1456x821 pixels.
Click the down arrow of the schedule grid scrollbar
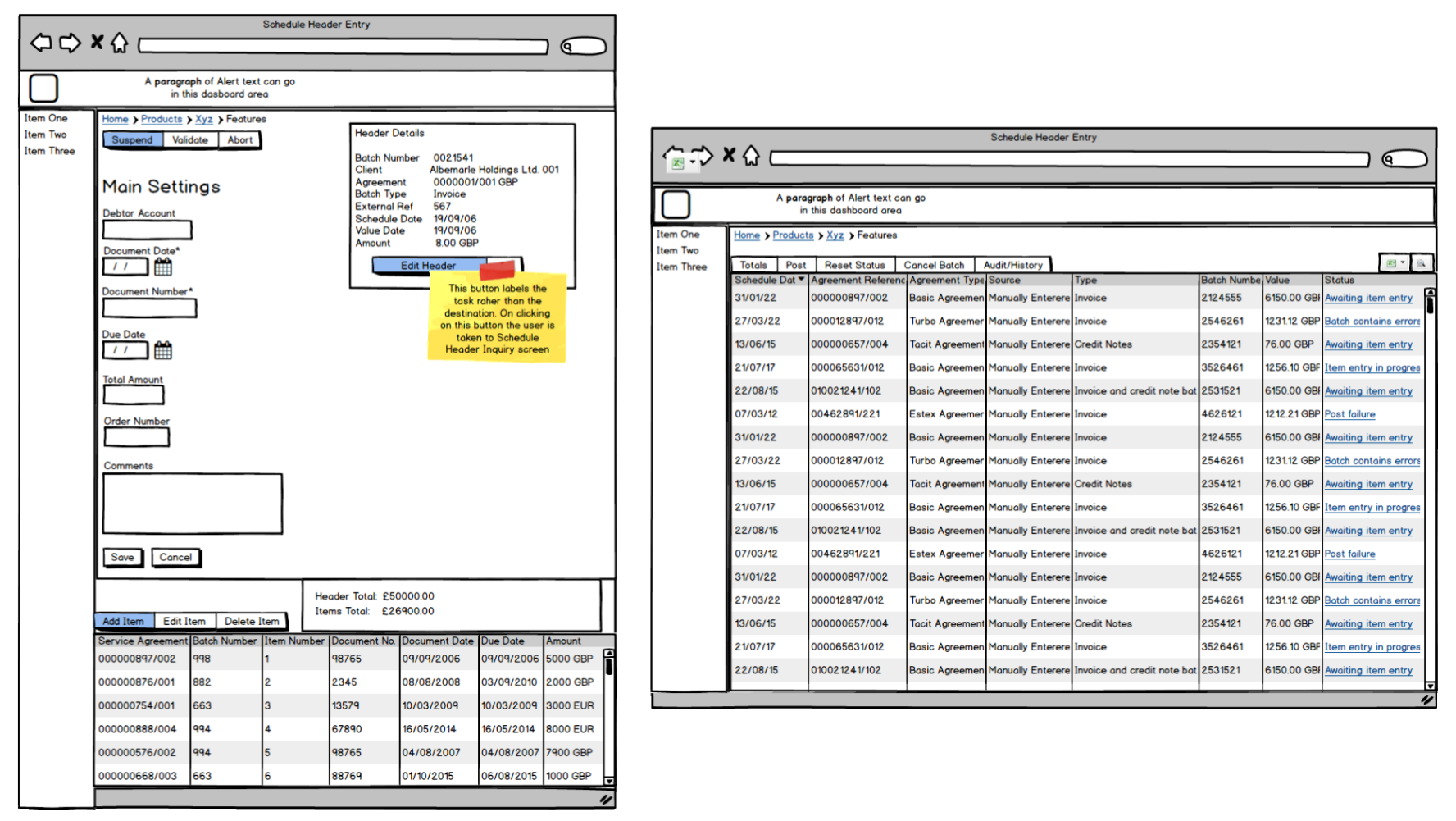click(1430, 686)
